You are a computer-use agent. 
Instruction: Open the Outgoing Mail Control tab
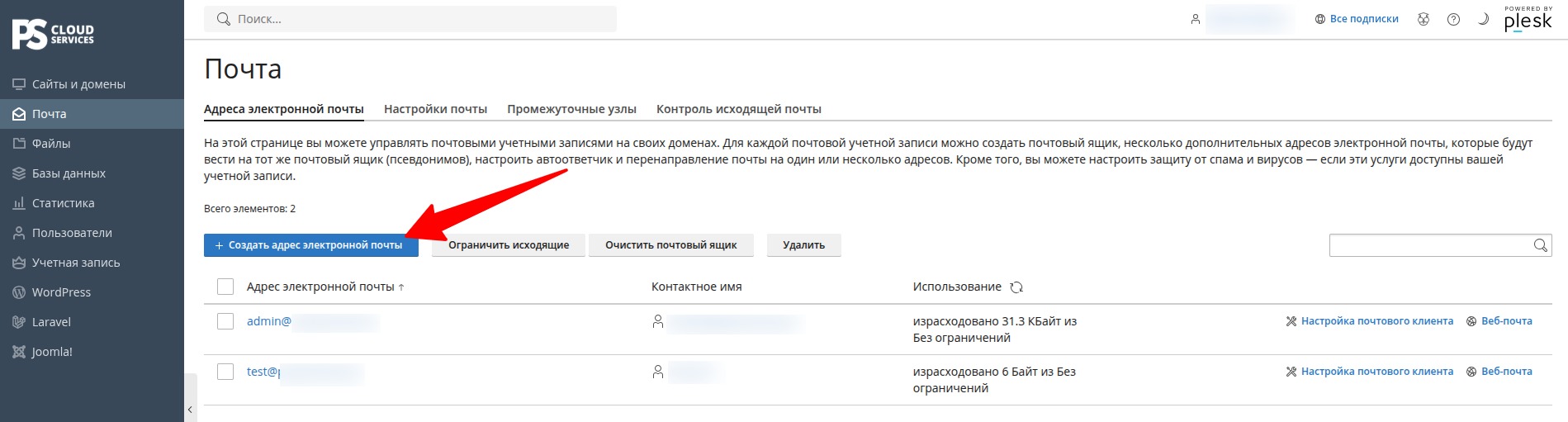point(738,109)
